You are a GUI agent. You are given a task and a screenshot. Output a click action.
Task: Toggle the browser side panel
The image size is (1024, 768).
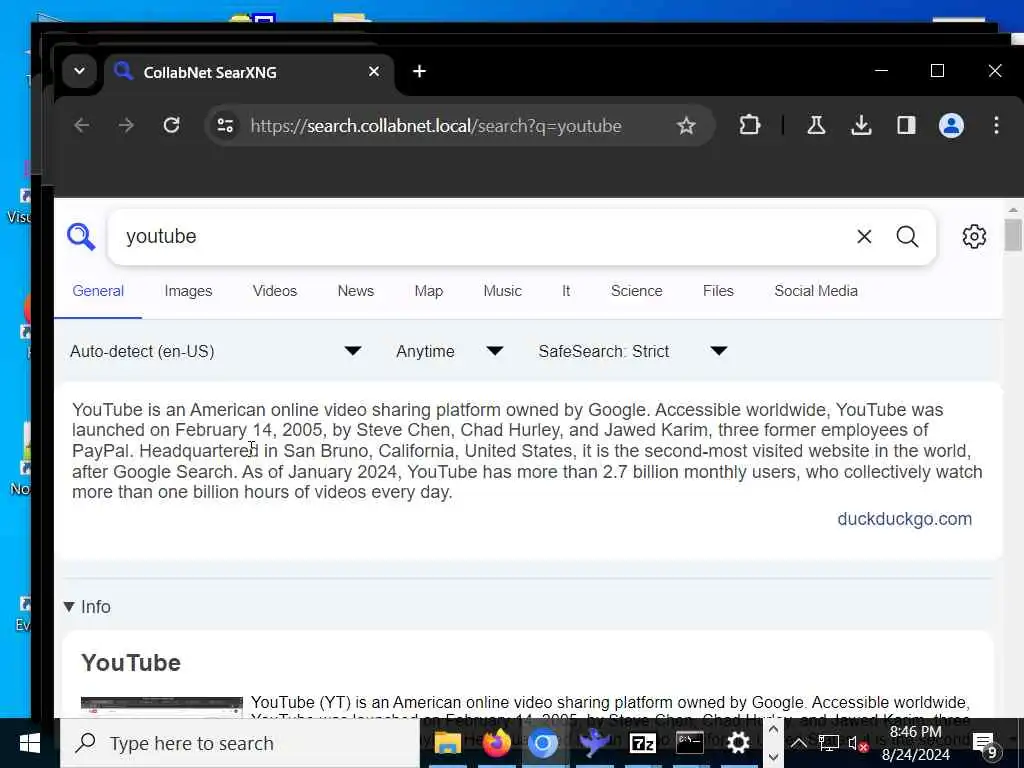906,125
